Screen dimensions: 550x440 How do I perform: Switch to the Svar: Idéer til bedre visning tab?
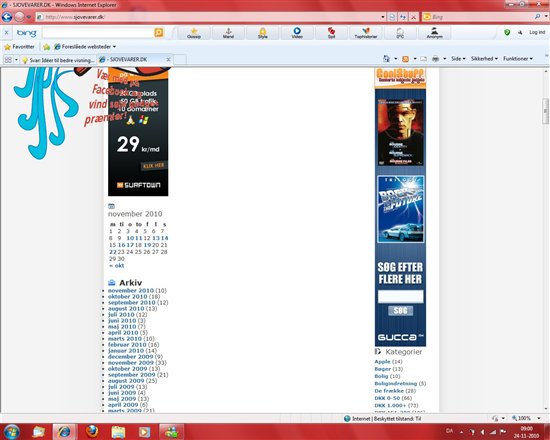pos(59,60)
